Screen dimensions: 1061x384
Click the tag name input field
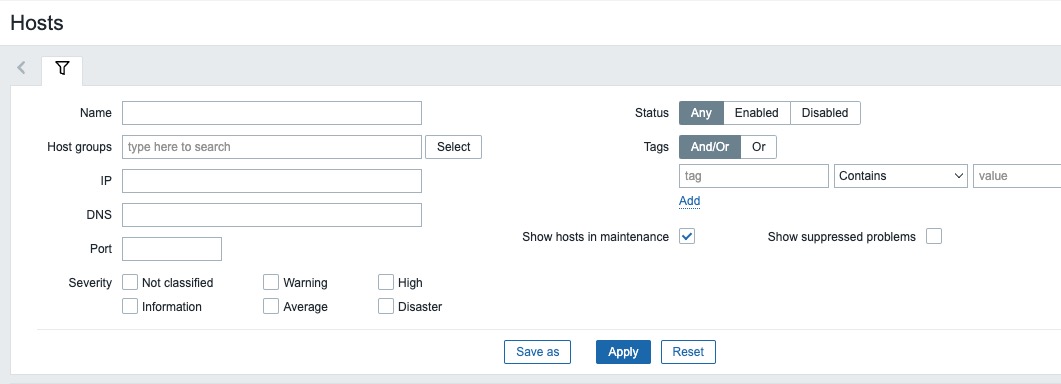754,176
